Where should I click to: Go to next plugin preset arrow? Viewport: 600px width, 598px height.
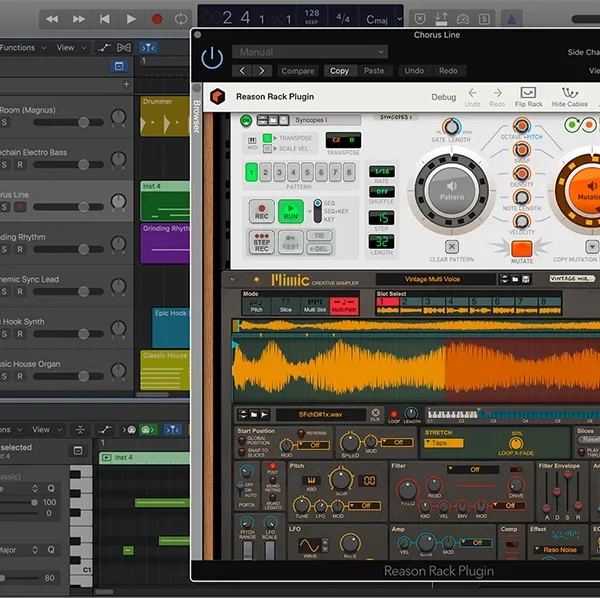pos(262,71)
